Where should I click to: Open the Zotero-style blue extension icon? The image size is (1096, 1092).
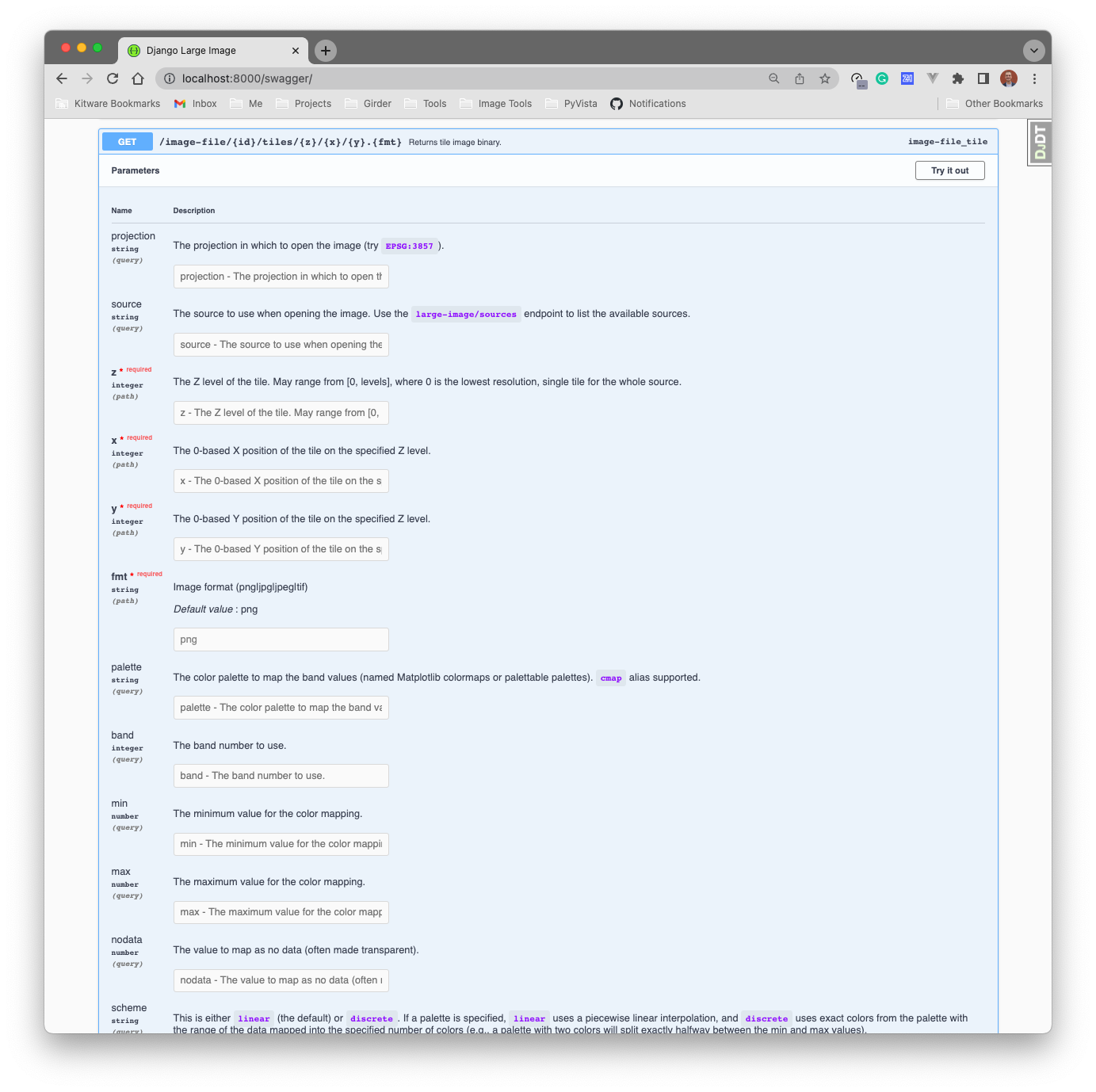tap(907, 78)
